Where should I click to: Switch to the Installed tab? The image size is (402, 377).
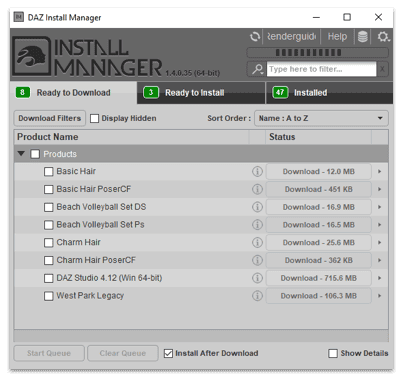329,93
